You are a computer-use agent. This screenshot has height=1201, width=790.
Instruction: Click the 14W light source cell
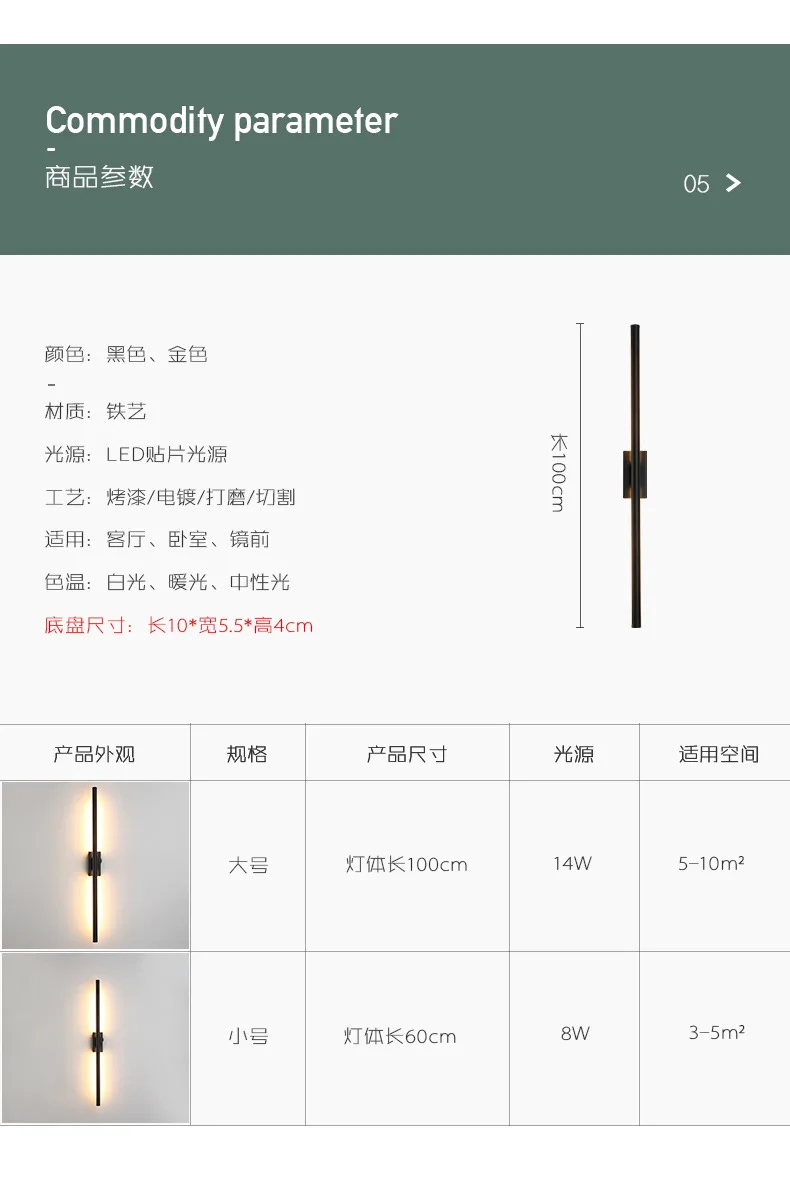[x=572, y=863]
